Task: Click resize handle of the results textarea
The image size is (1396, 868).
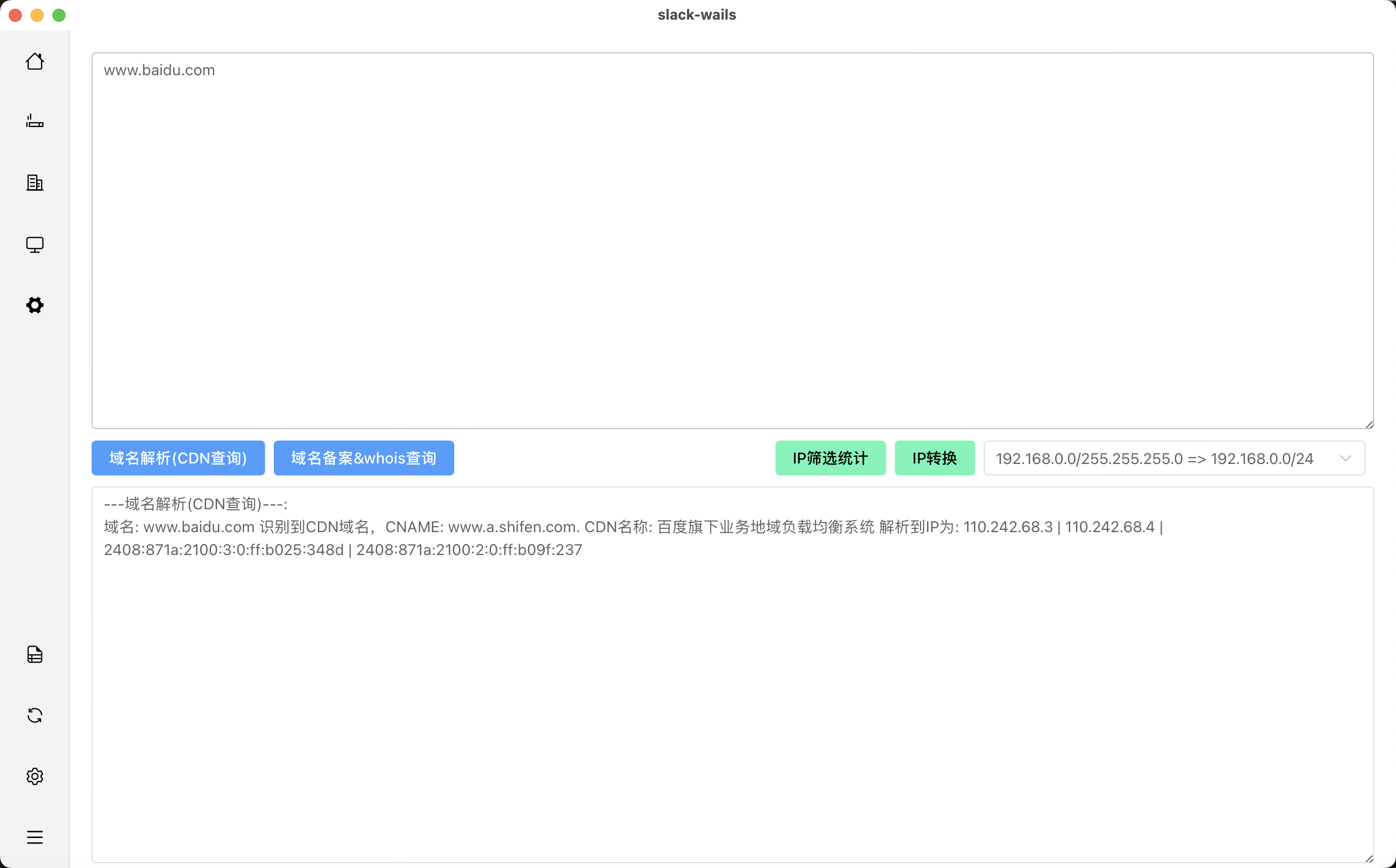Action: pyautogui.click(x=1369, y=859)
